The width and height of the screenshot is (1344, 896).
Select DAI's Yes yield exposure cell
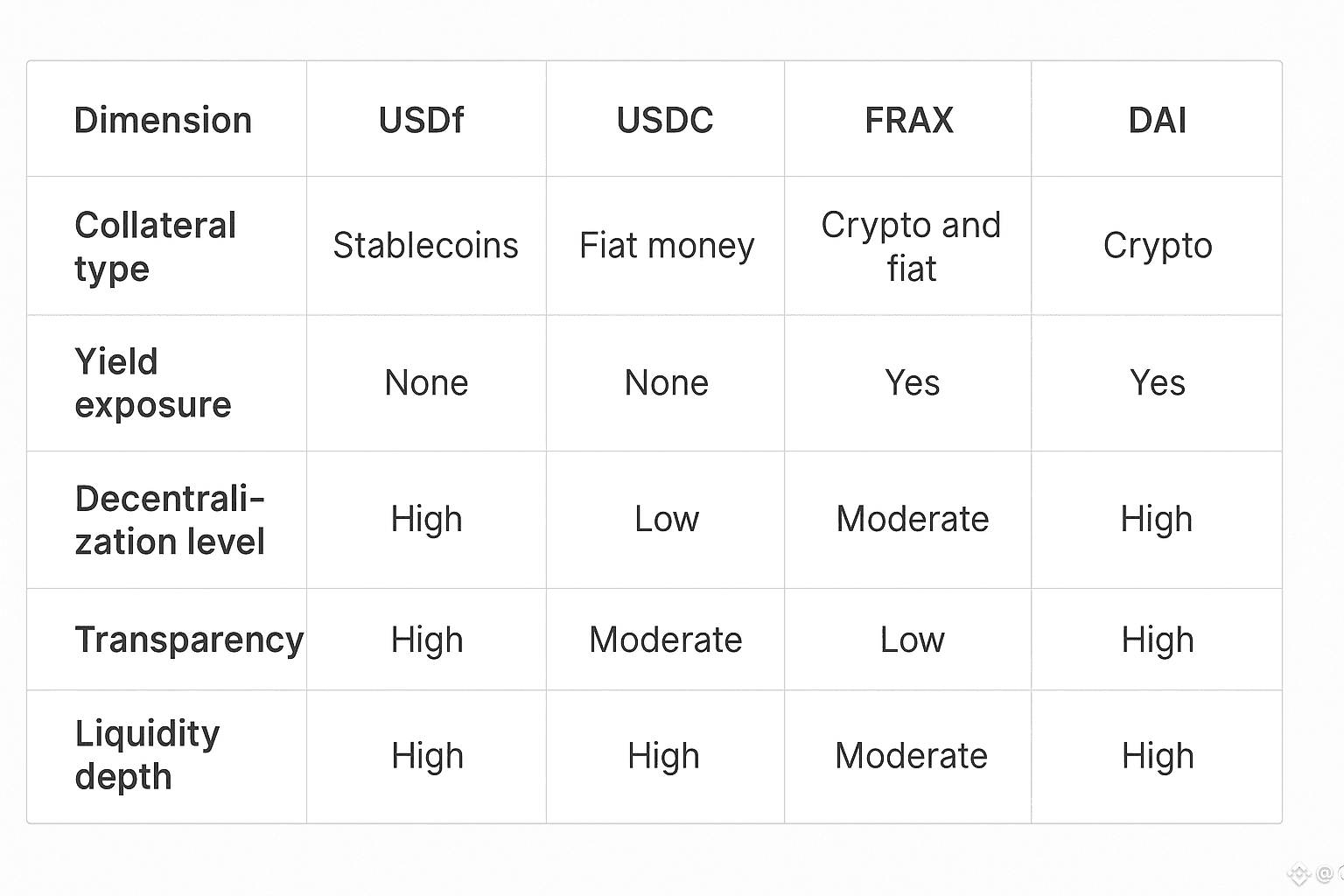click(x=1157, y=383)
